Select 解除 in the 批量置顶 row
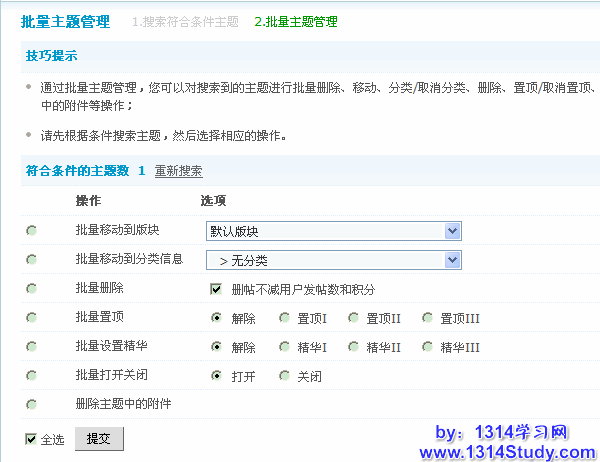 click(216, 318)
